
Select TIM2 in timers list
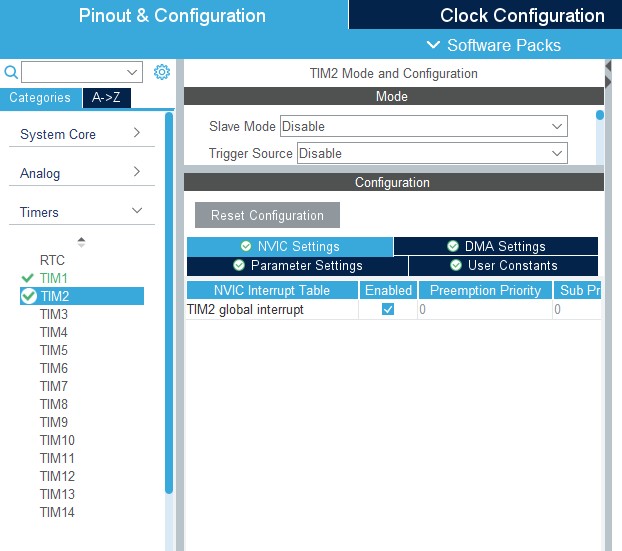(82, 296)
